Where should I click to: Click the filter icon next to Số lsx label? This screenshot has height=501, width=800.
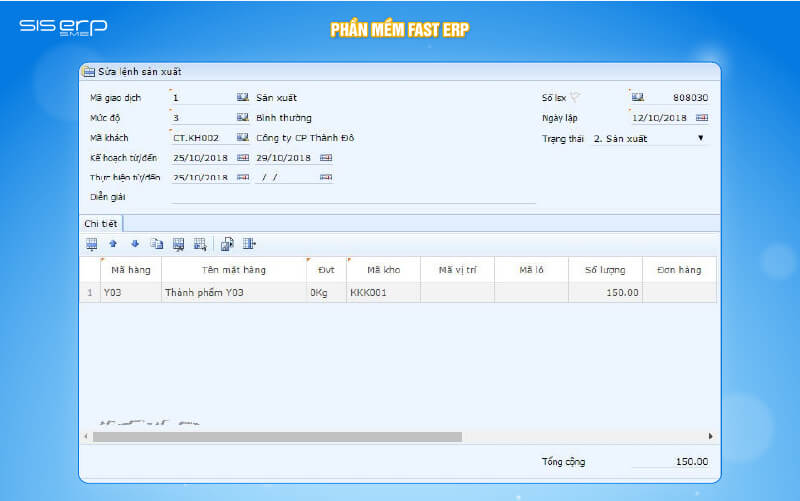click(575, 97)
